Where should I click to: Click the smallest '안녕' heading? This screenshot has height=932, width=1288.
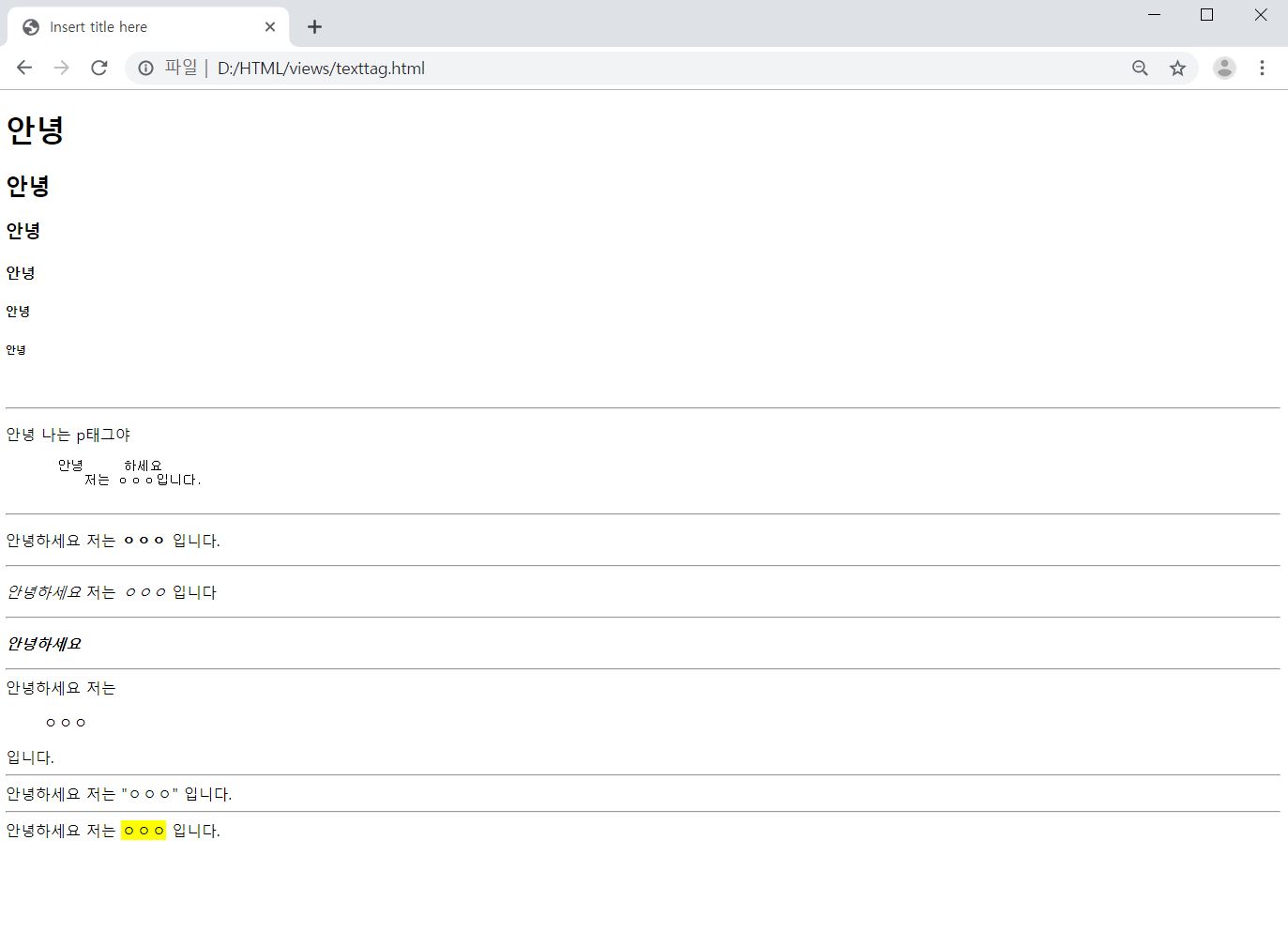16,350
